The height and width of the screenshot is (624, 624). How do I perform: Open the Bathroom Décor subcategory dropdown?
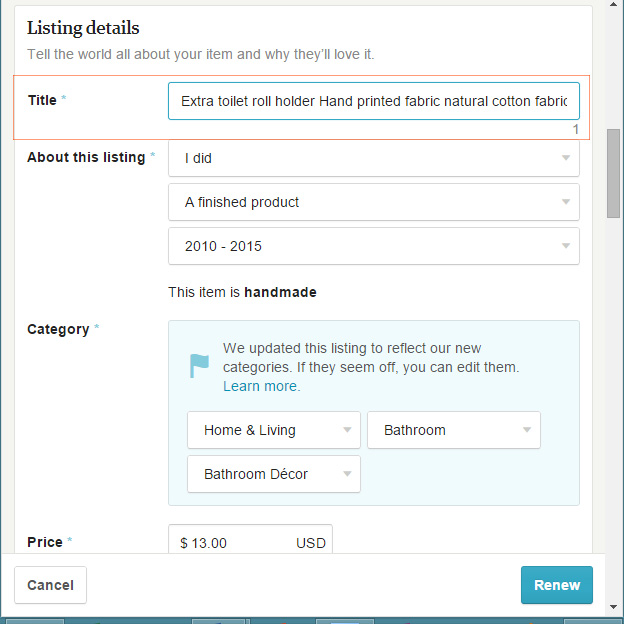point(274,474)
